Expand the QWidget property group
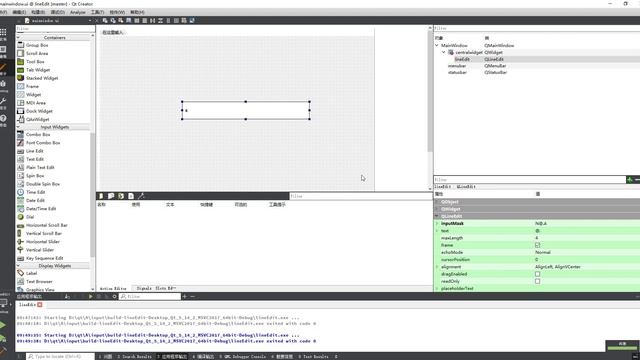This screenshot has width=640, height=360. point(437,209)
